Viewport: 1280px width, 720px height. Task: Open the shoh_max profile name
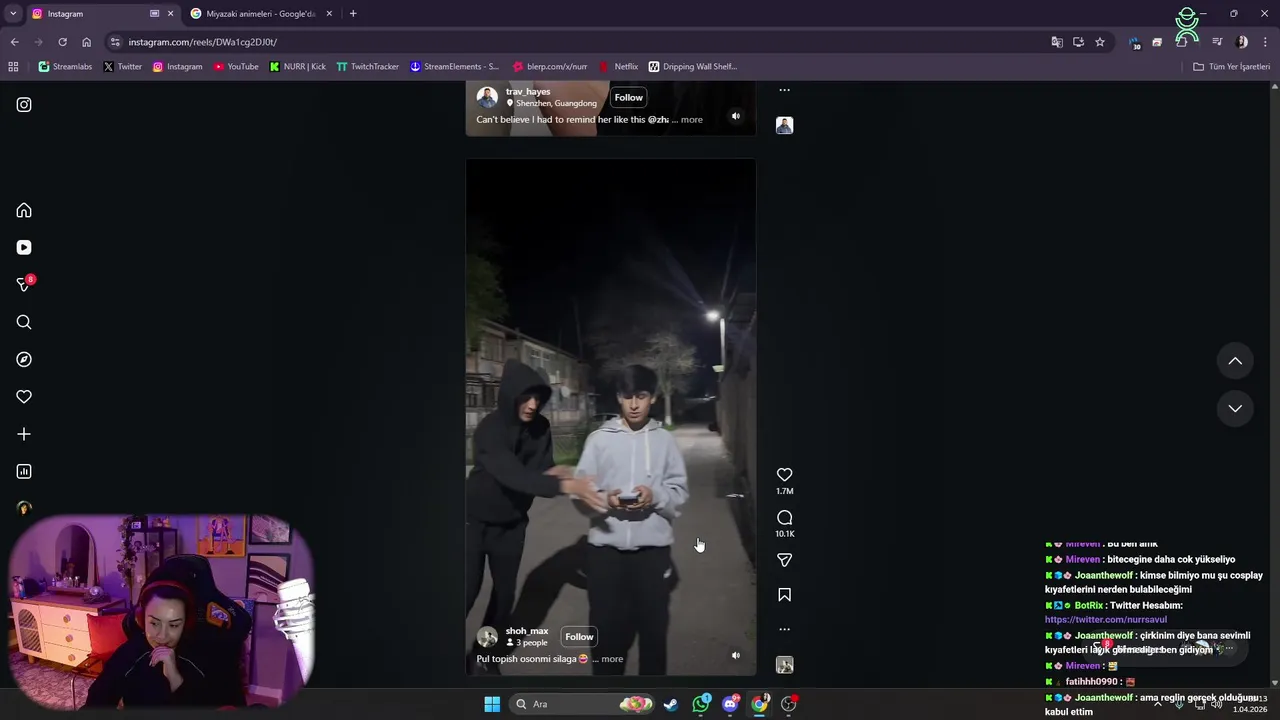coord(527,631)
